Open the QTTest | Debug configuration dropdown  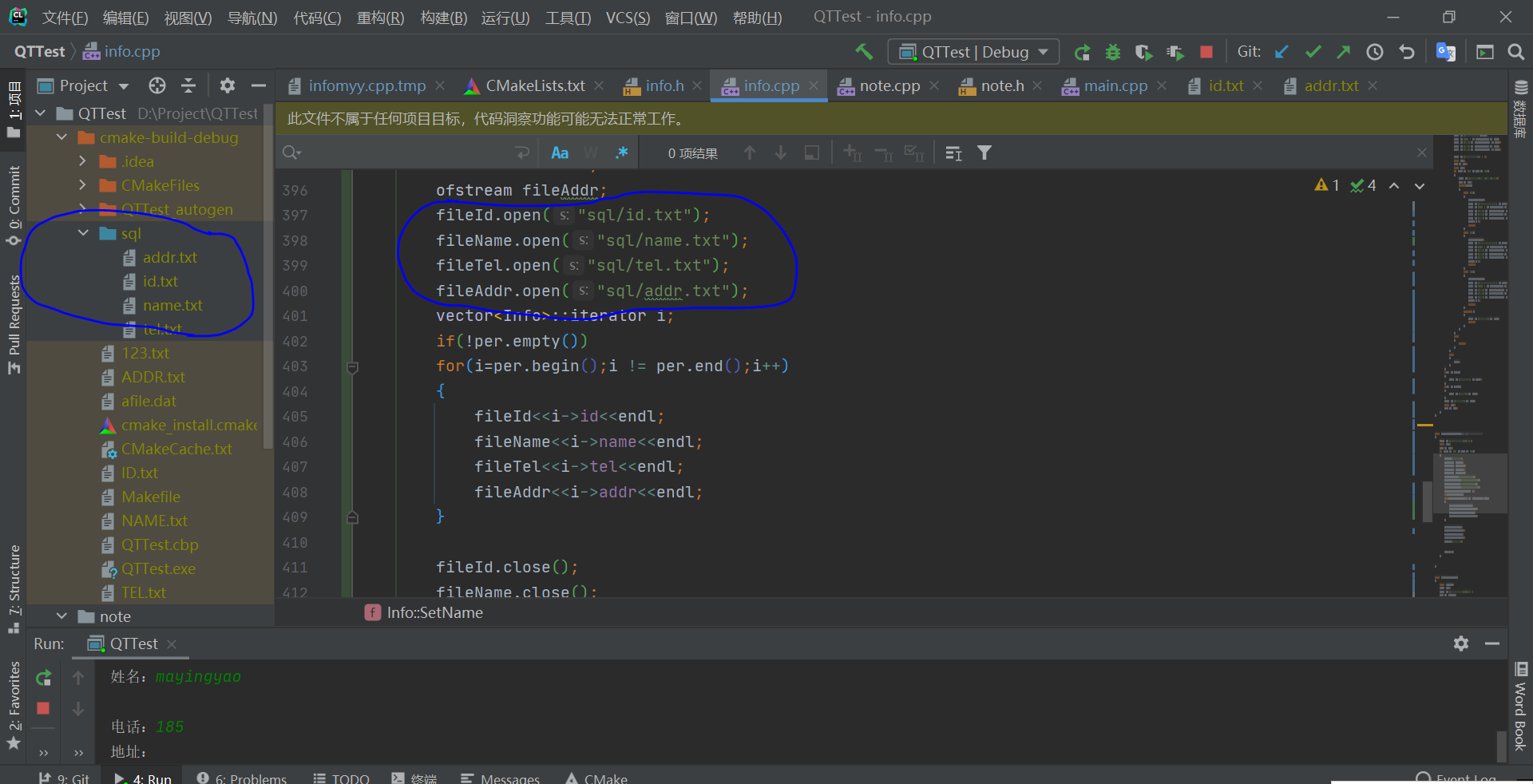[973, 53]
